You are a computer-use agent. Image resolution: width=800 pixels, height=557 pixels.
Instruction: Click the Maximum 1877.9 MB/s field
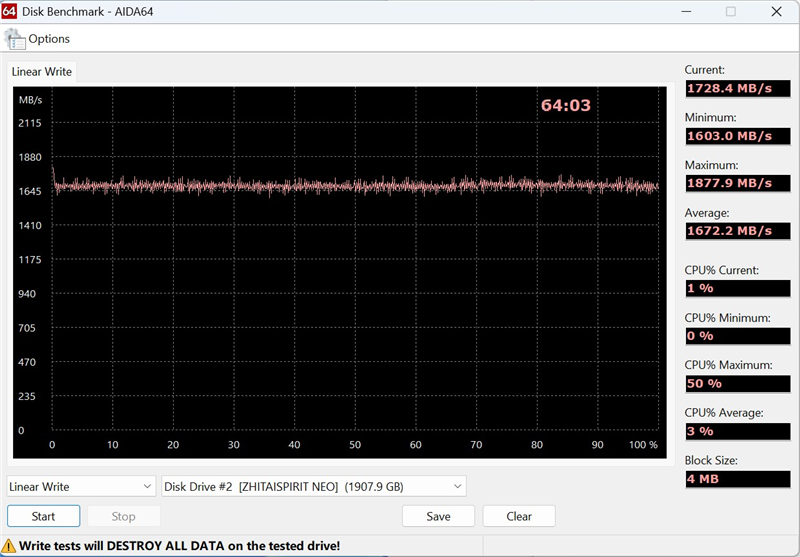pos(730,184)
